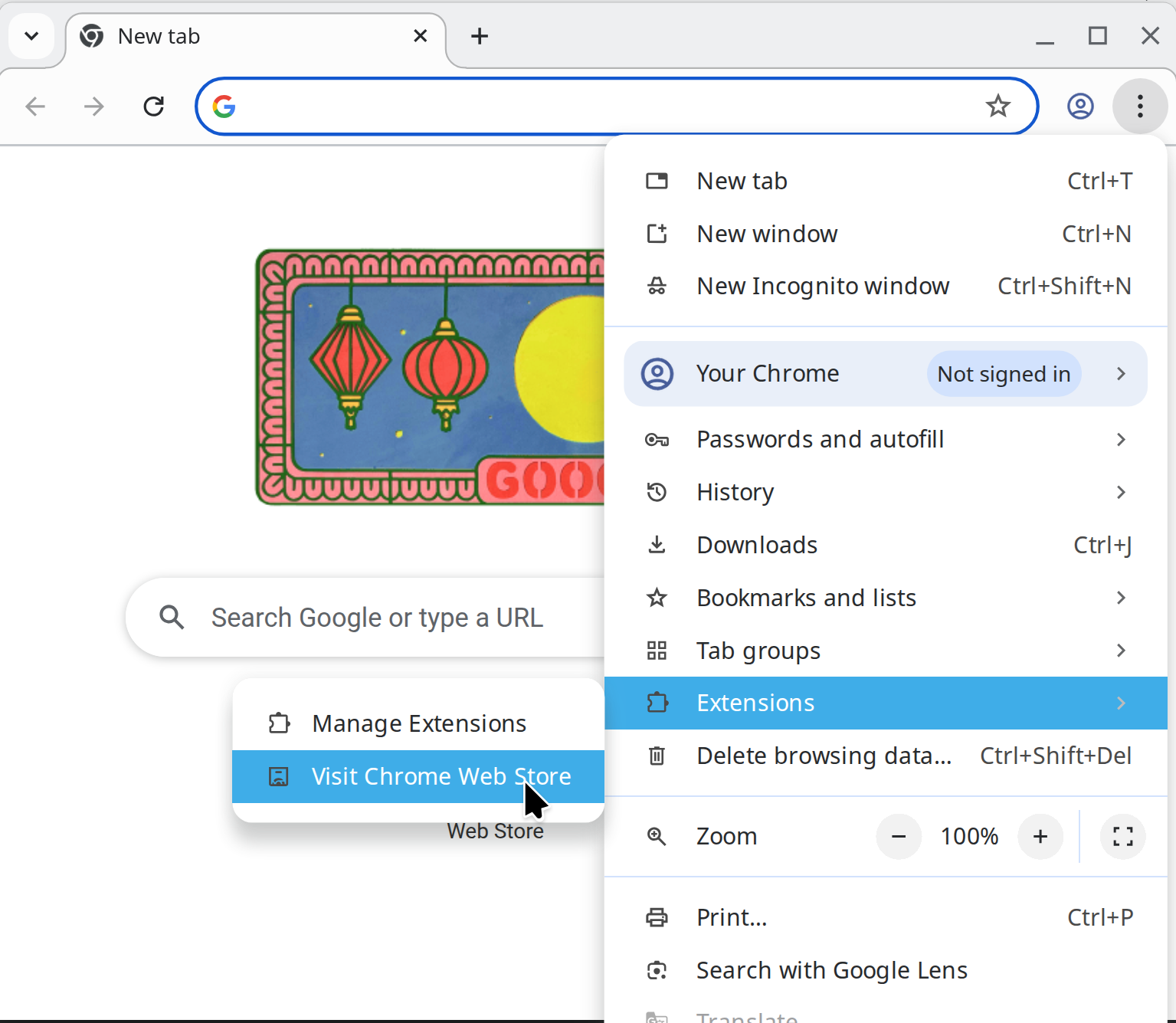
Task: Close the New tab tab
Action: click(x=420, y=36)
